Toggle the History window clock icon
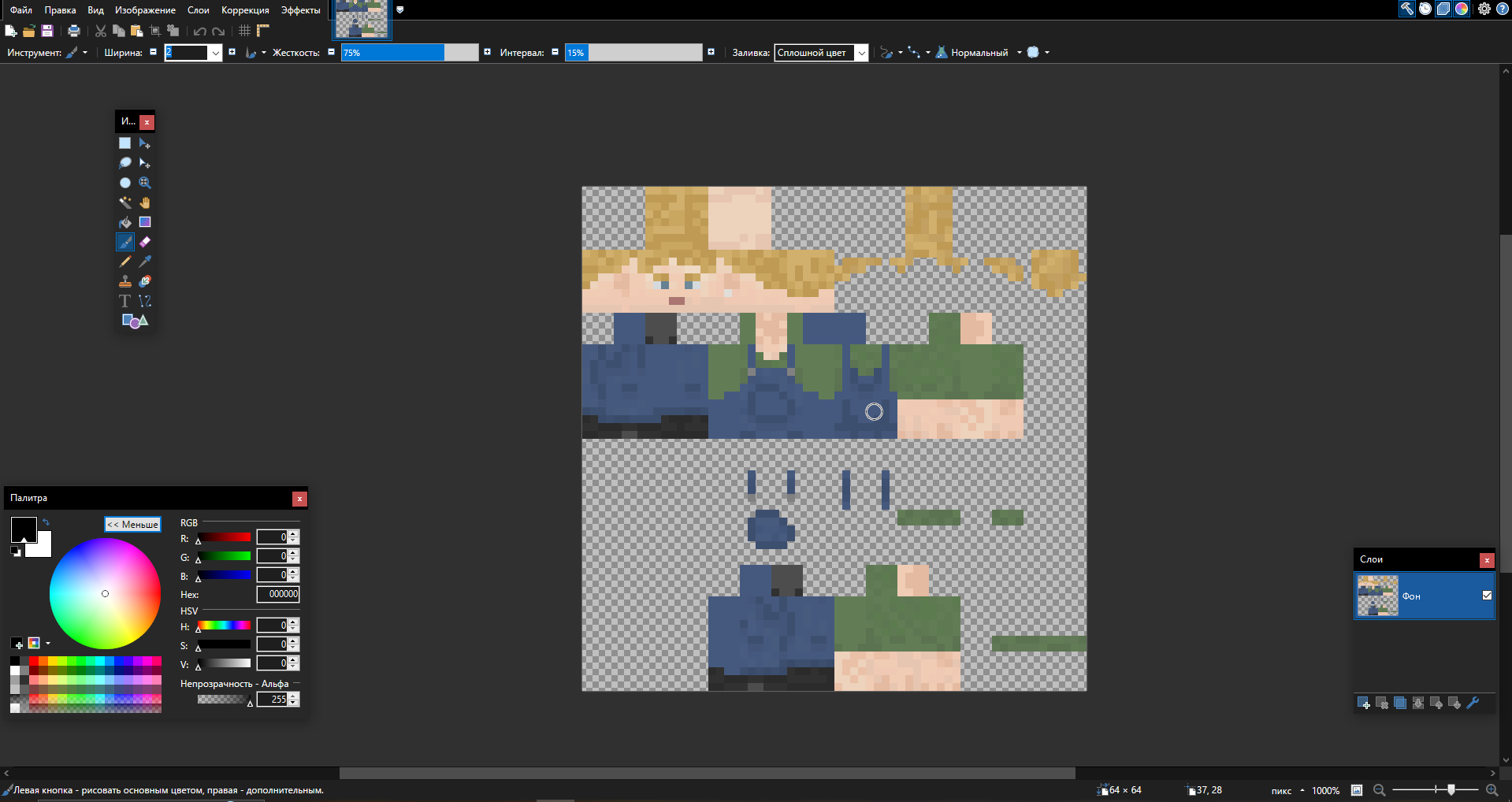 tap(1425, 9)
